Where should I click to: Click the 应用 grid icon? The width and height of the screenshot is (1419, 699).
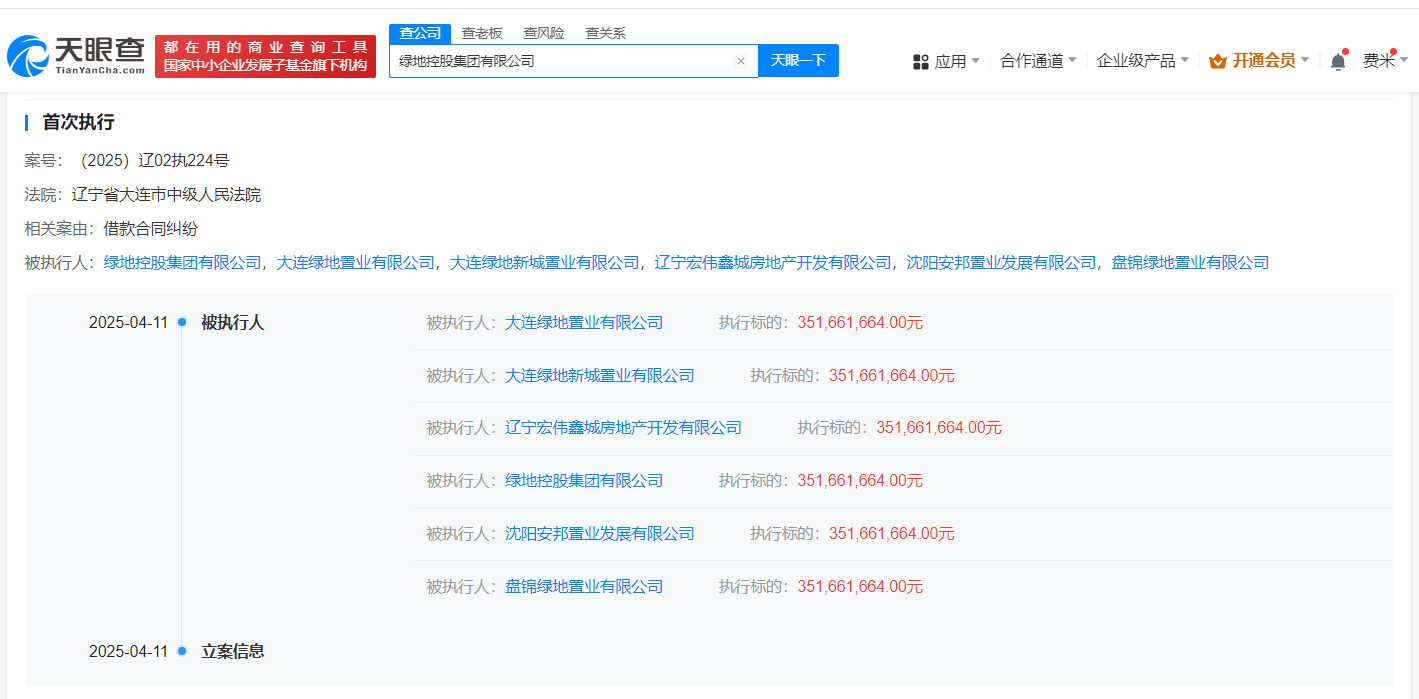coord(921,62)
